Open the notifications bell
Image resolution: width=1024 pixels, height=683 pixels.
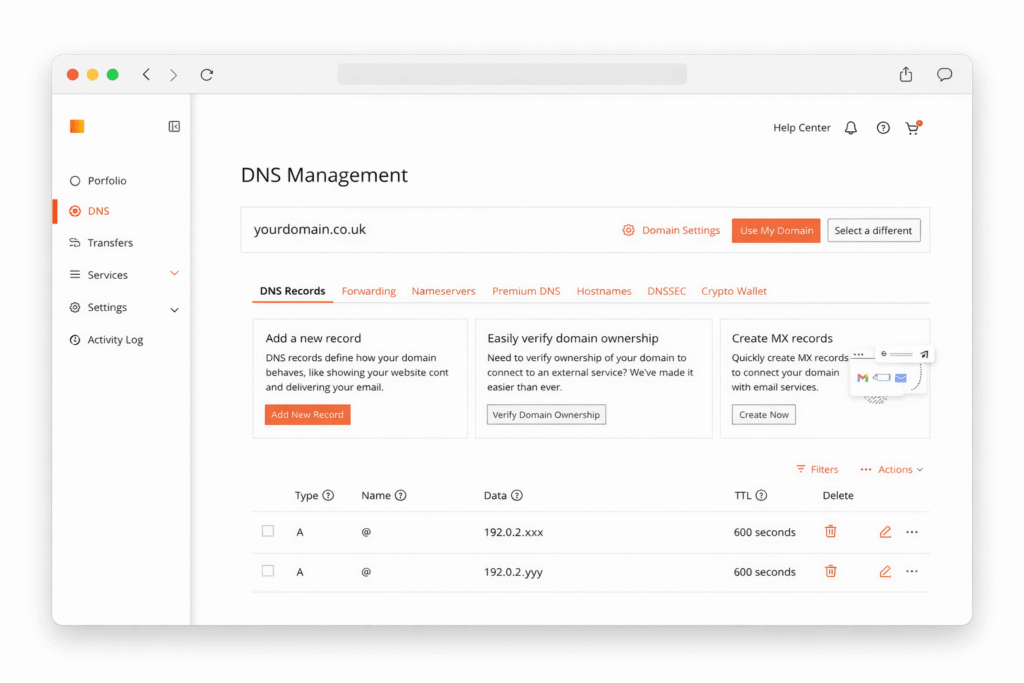(850, 127)
